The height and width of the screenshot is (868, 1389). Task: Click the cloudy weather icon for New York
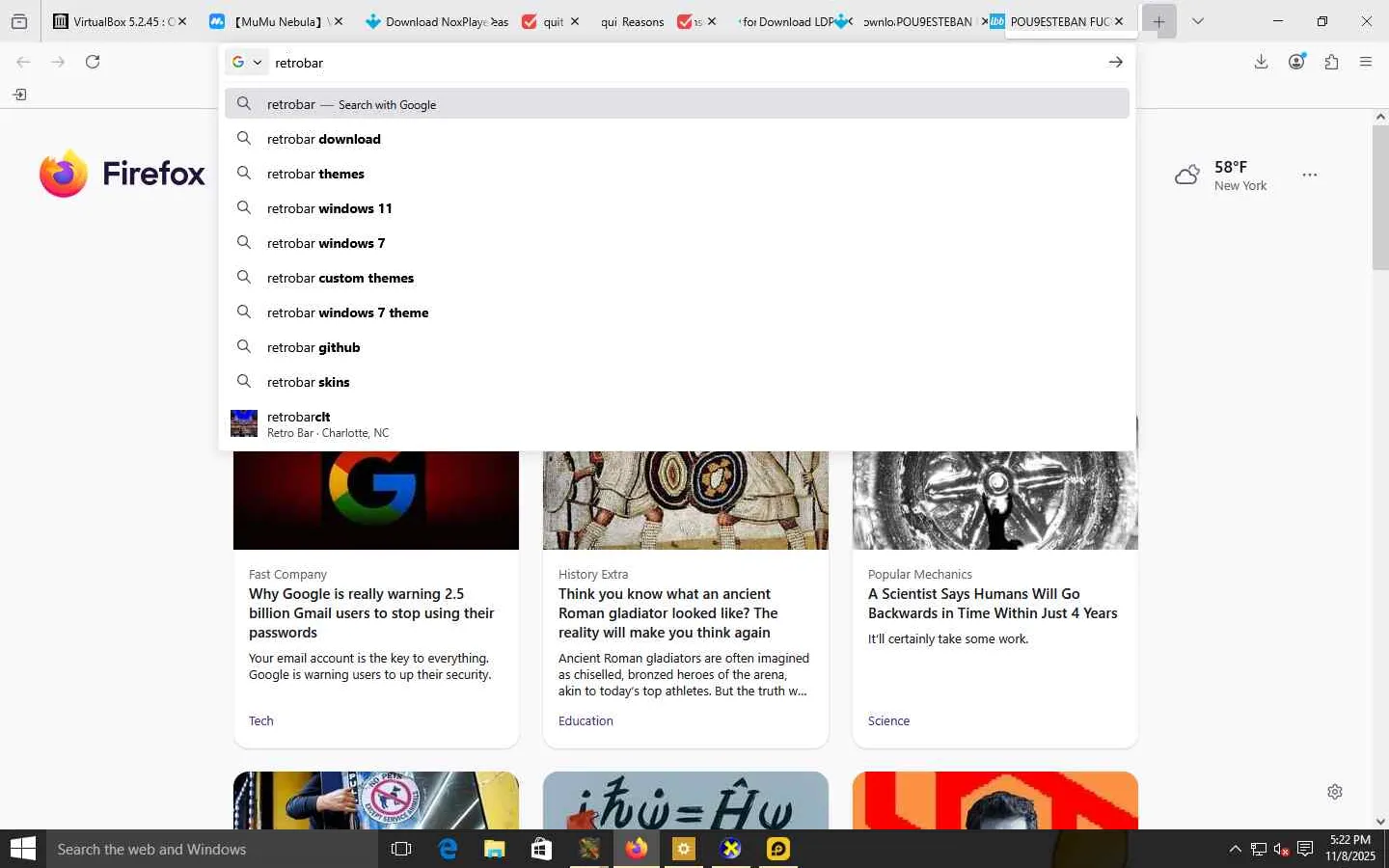click(x=1187, y=175)
